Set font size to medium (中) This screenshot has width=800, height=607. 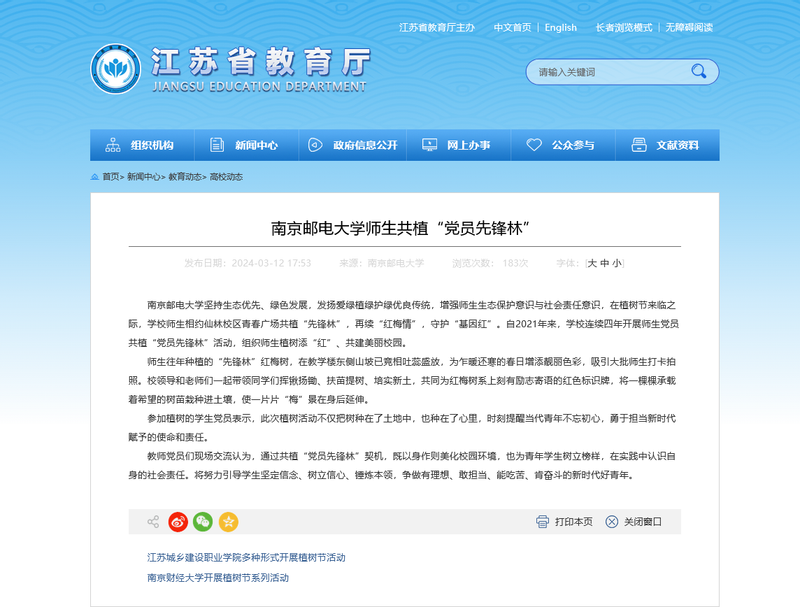pyautogui.click(x=604, y=263)
